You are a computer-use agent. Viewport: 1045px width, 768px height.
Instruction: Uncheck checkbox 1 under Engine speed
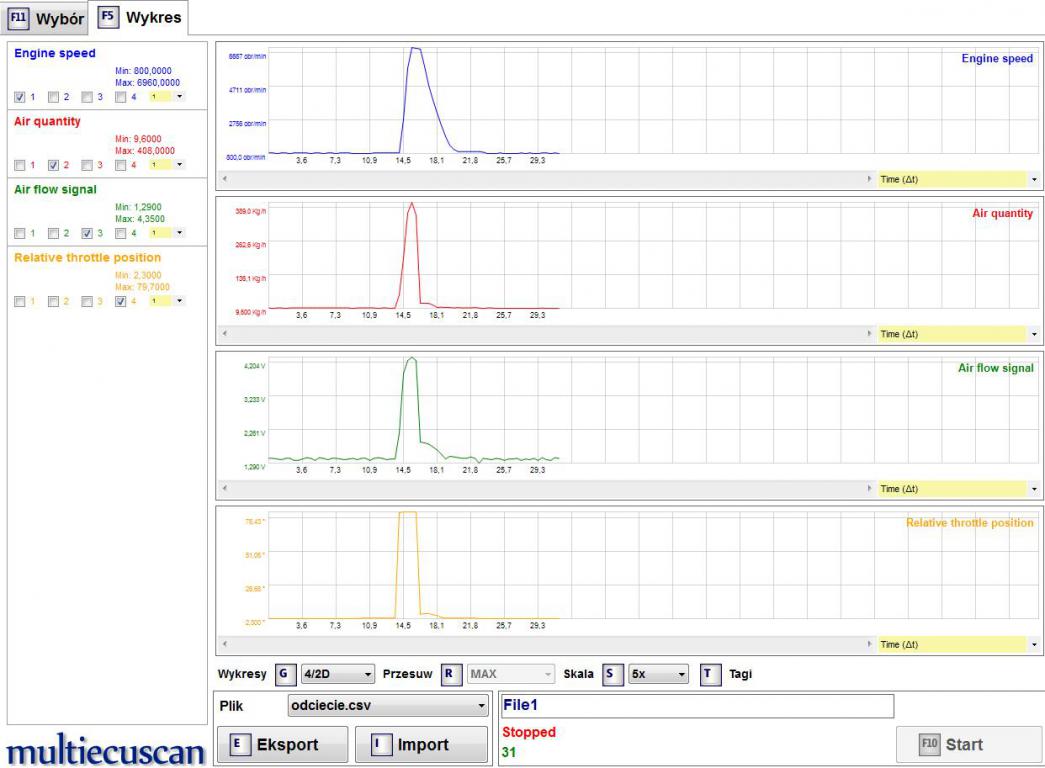20,97
